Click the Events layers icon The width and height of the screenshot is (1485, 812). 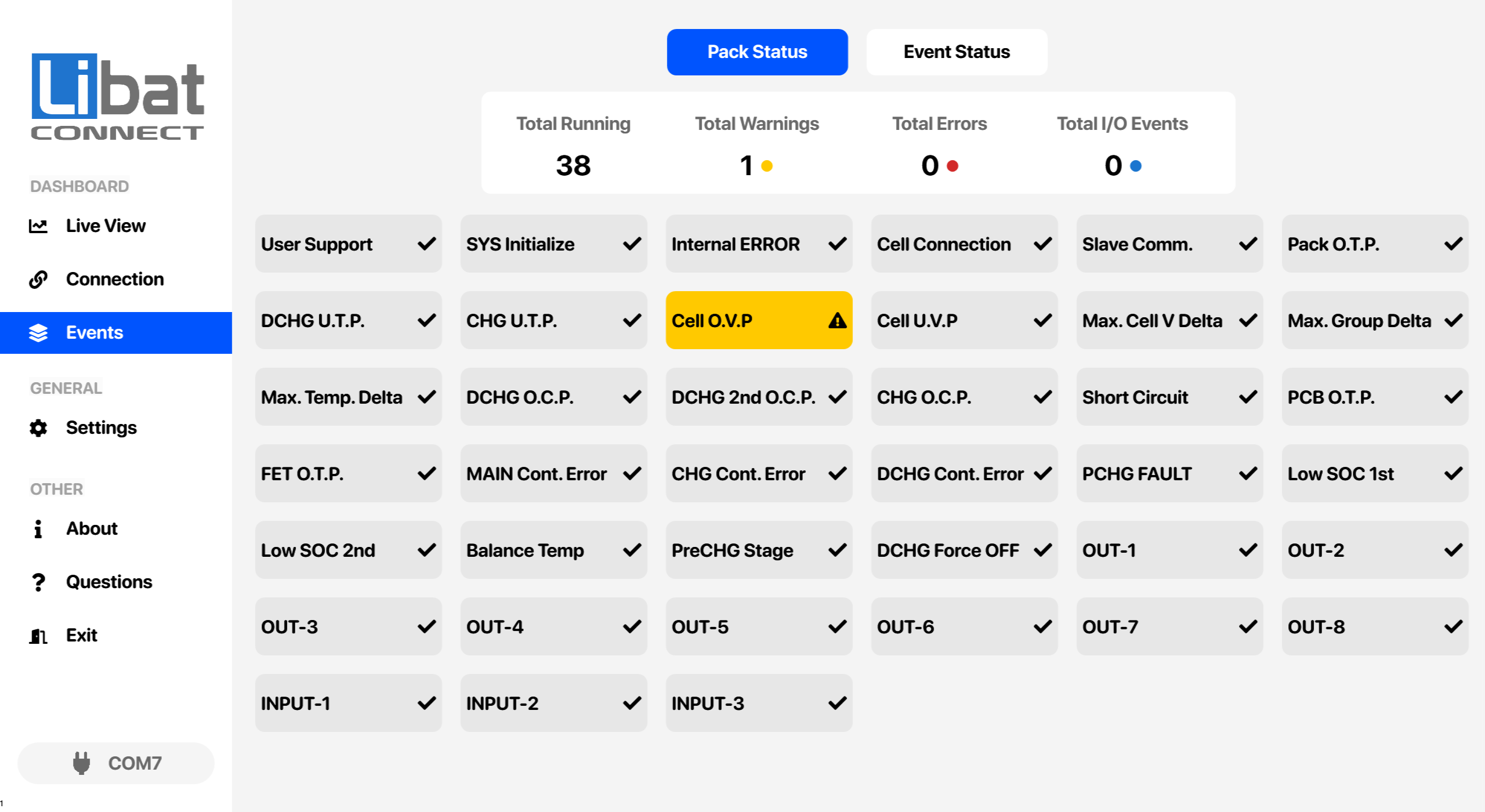point(38,333)
